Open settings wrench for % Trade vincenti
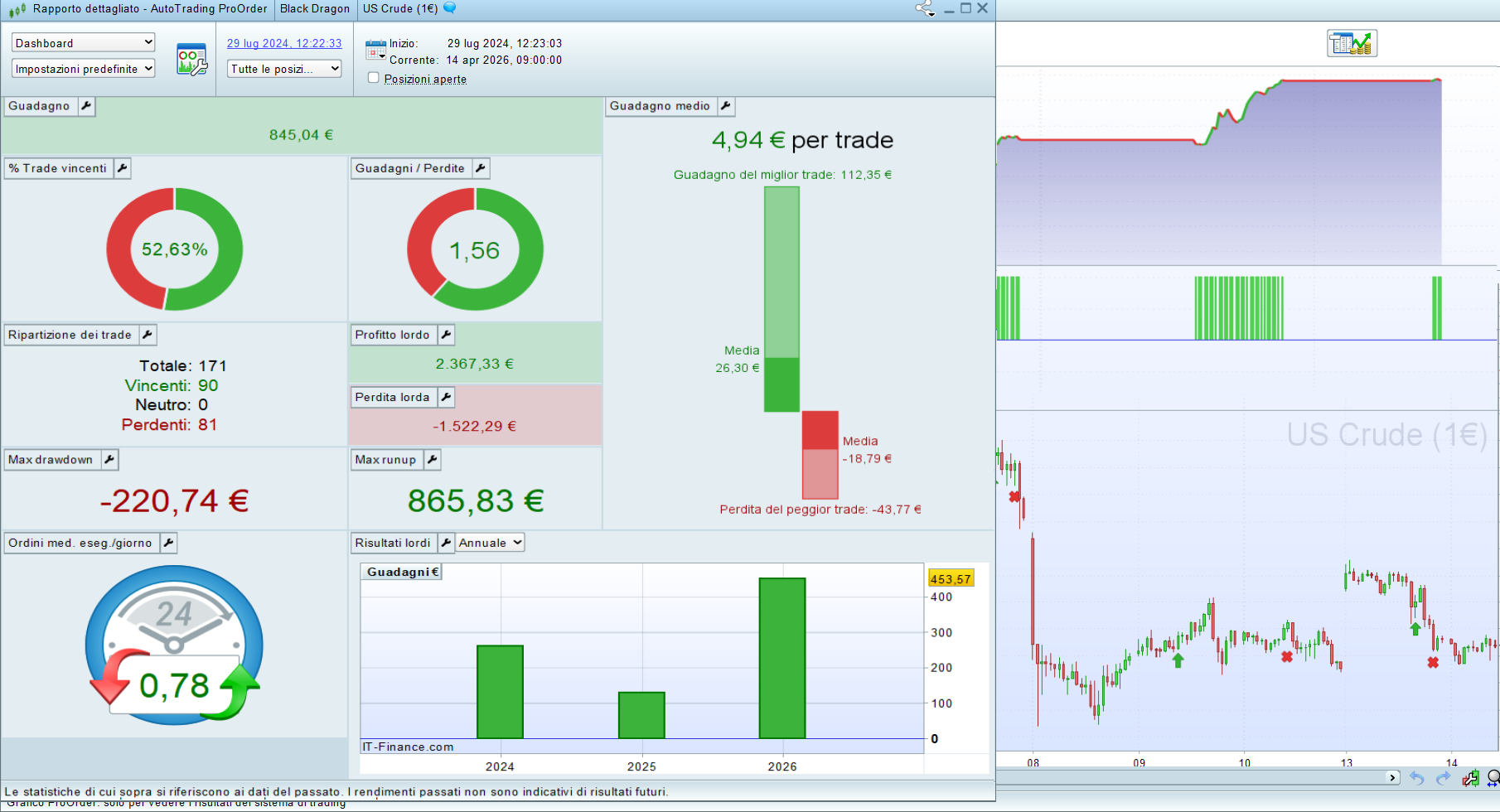The height and width of the screenshot is (812, 1500). tap(122, 168)
